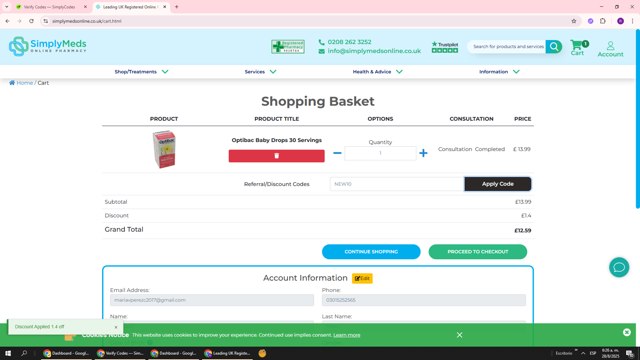Image resolution: width=640 pixels, height=360 pixels.
Task: Apply the discount code
Action: tap(498, 184)
